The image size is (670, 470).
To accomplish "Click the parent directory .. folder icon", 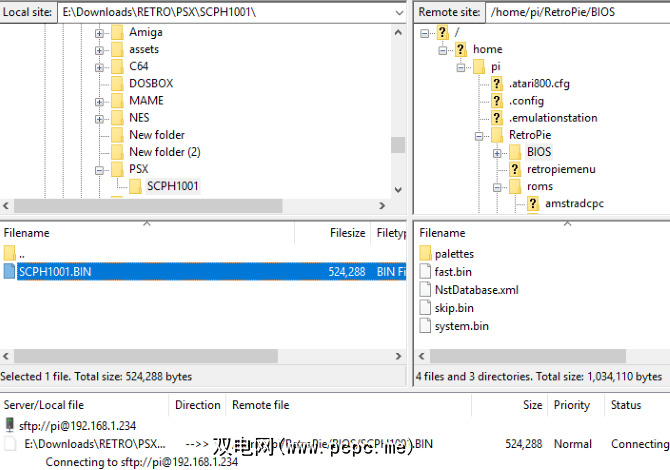I will (x=9, y=253).
